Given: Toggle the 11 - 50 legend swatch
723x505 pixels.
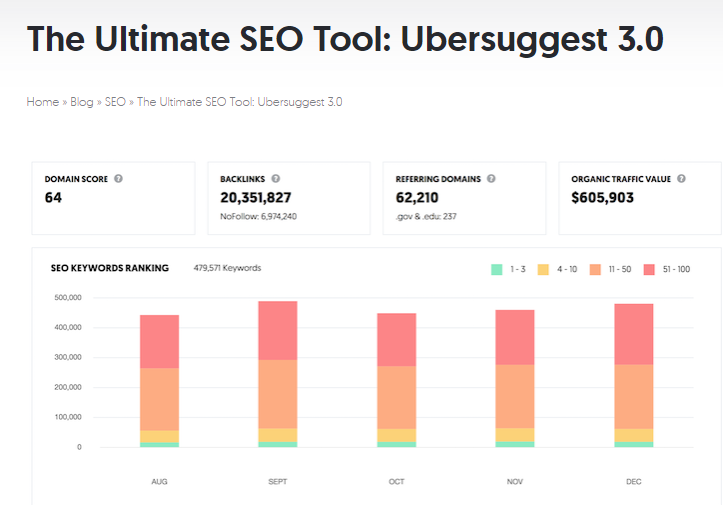Looking at the screenshot, I should (595, 269).
